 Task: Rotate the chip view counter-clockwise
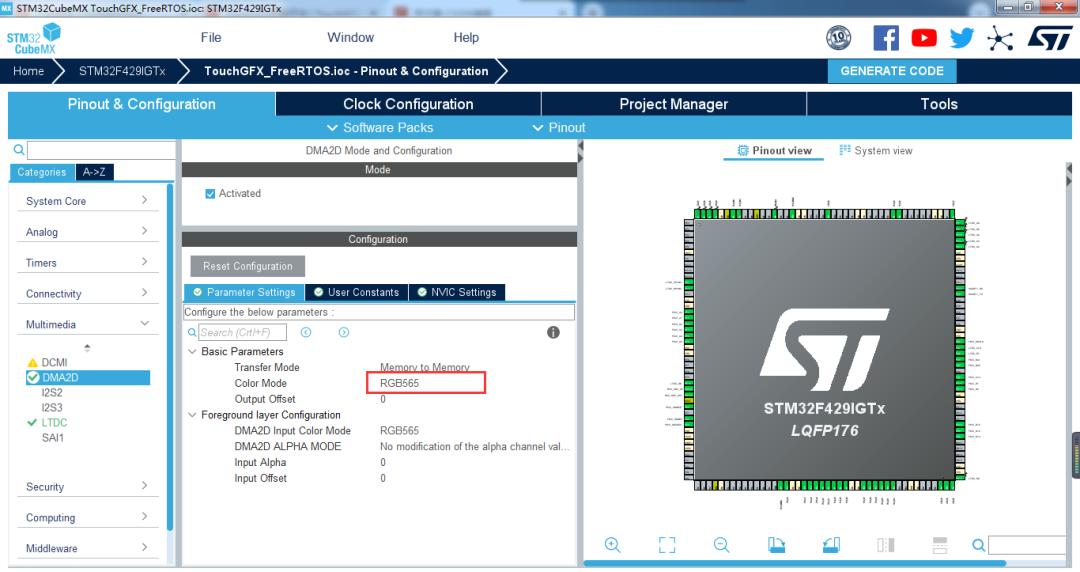831,544
